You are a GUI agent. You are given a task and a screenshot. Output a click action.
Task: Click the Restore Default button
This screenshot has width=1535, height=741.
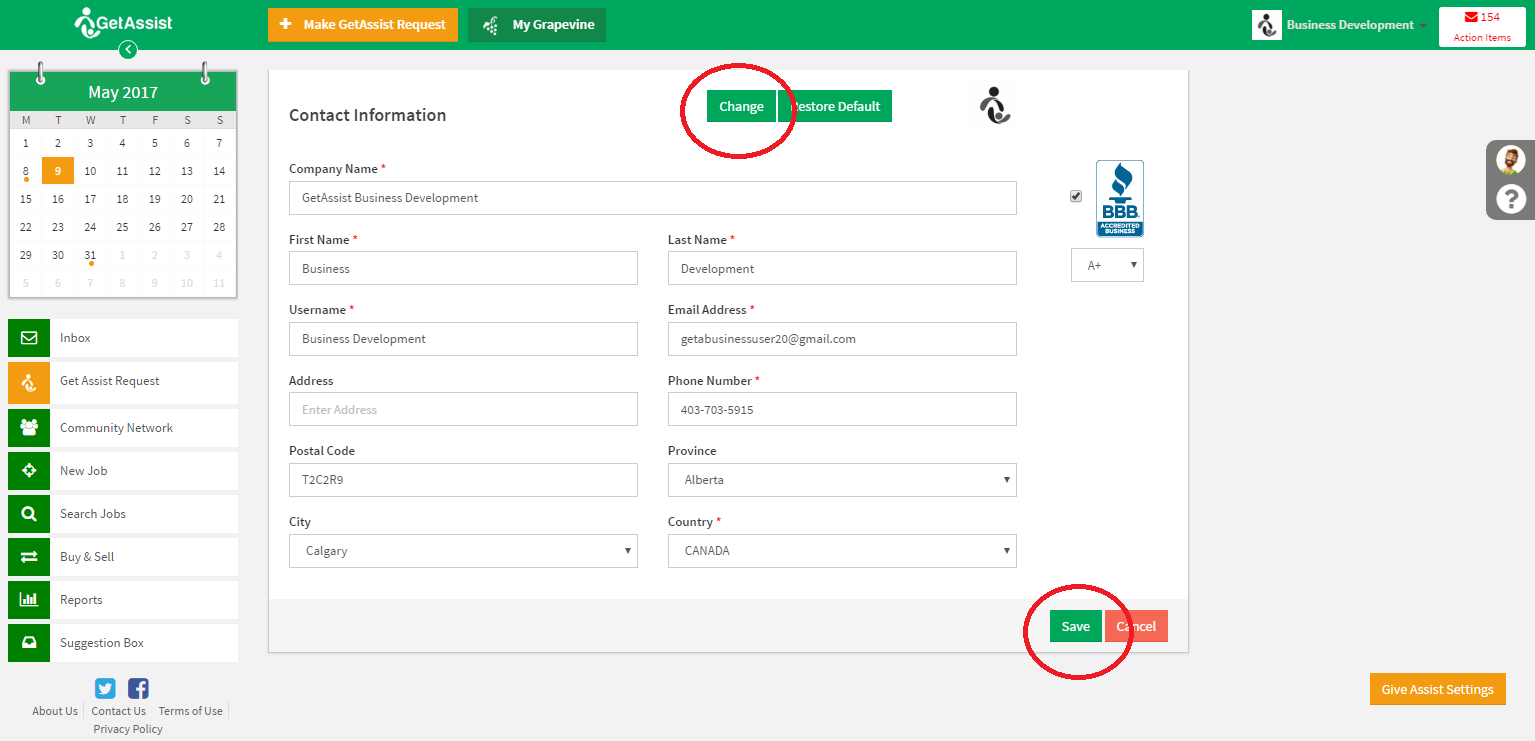click(835, 107)
